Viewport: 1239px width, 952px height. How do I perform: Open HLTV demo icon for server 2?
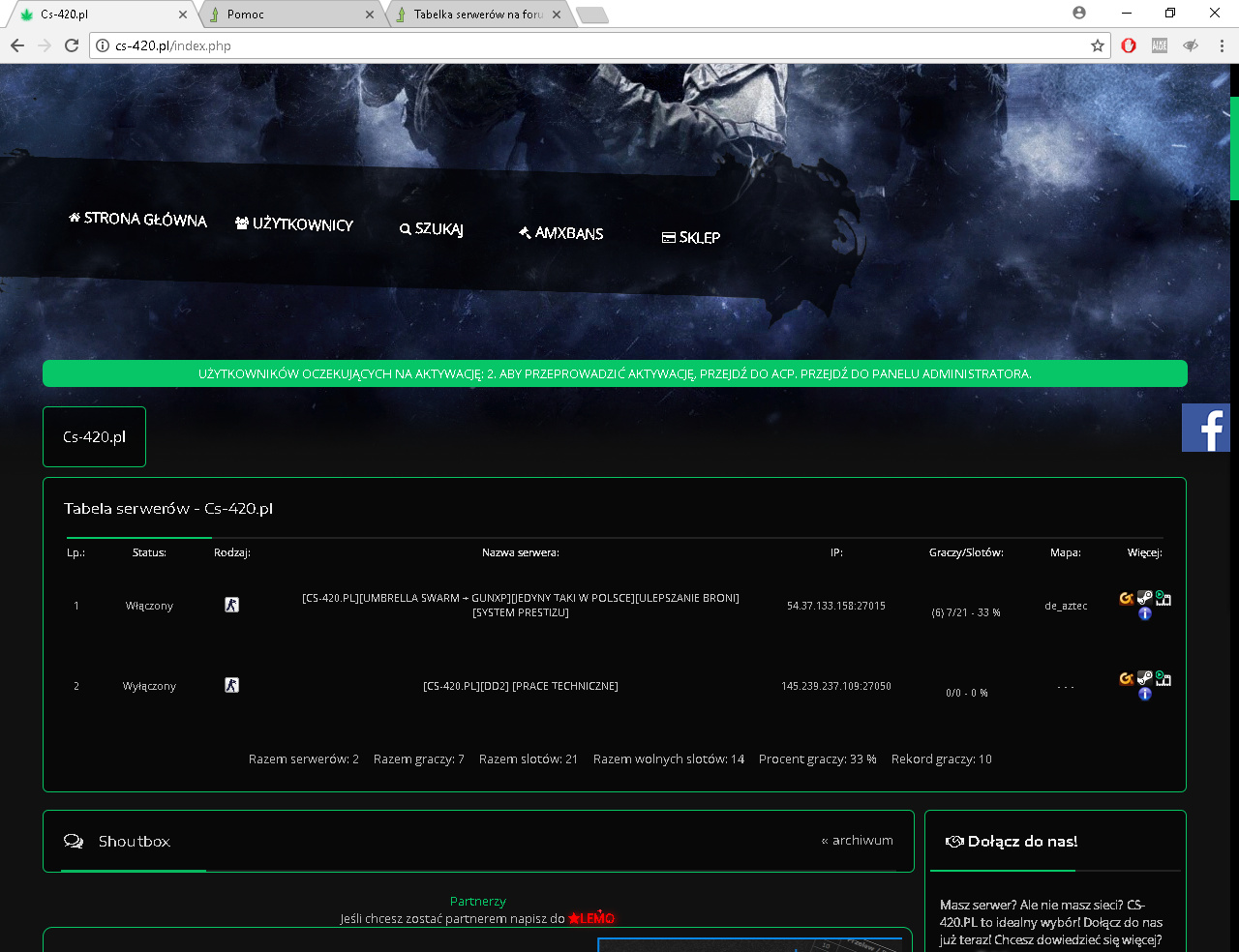click(x=1163, y=679)
